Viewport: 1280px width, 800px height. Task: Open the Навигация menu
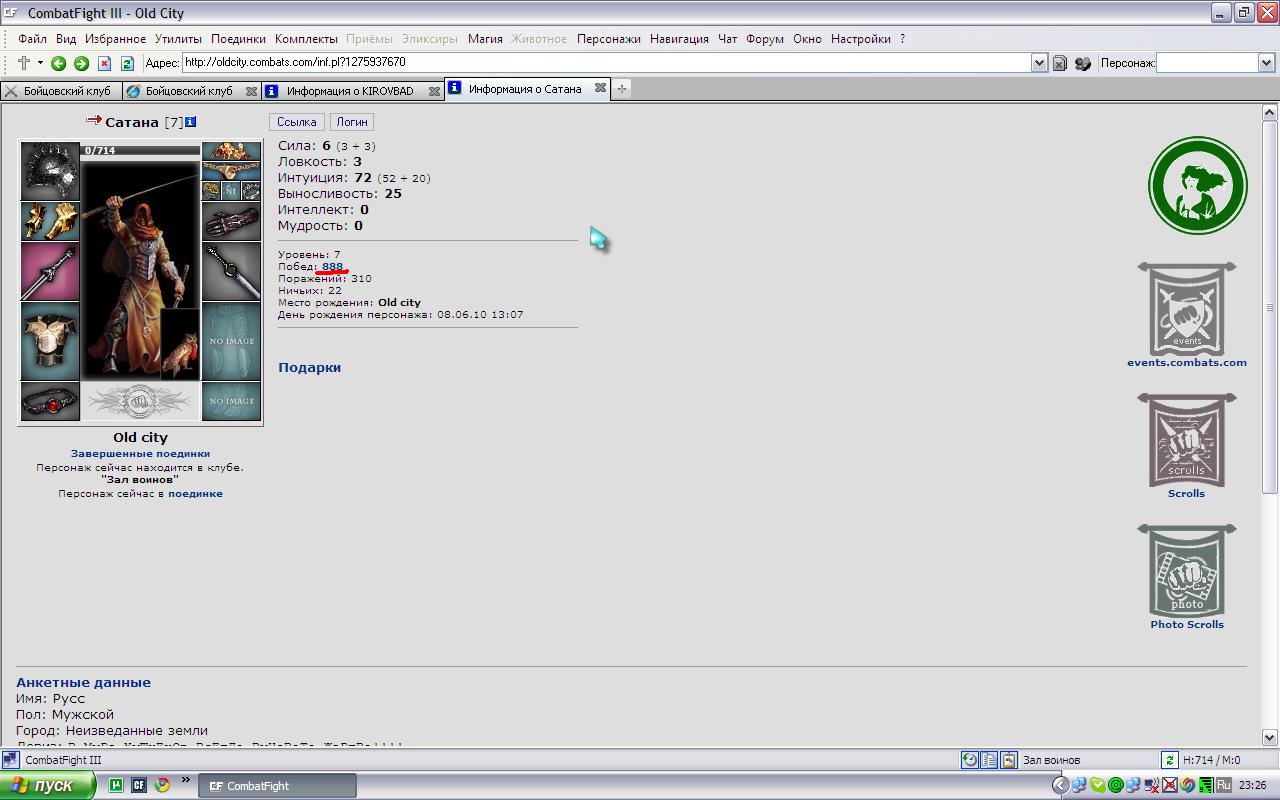(x=679, y=39)
